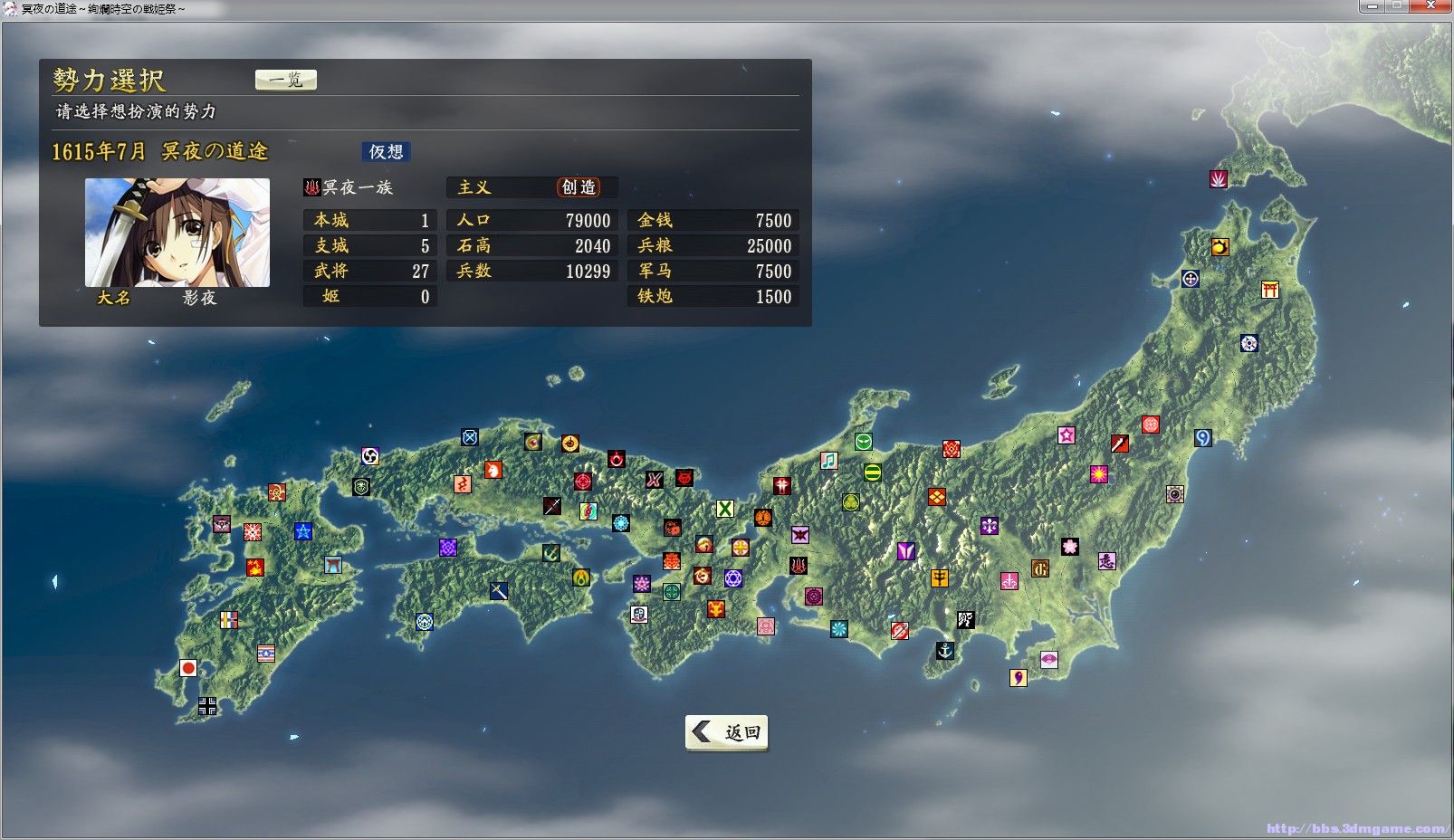The height and width of the screenshot is (840, 1454).
Task: Select the blue pentagram star faction
Action: click(x=303, y=531)
